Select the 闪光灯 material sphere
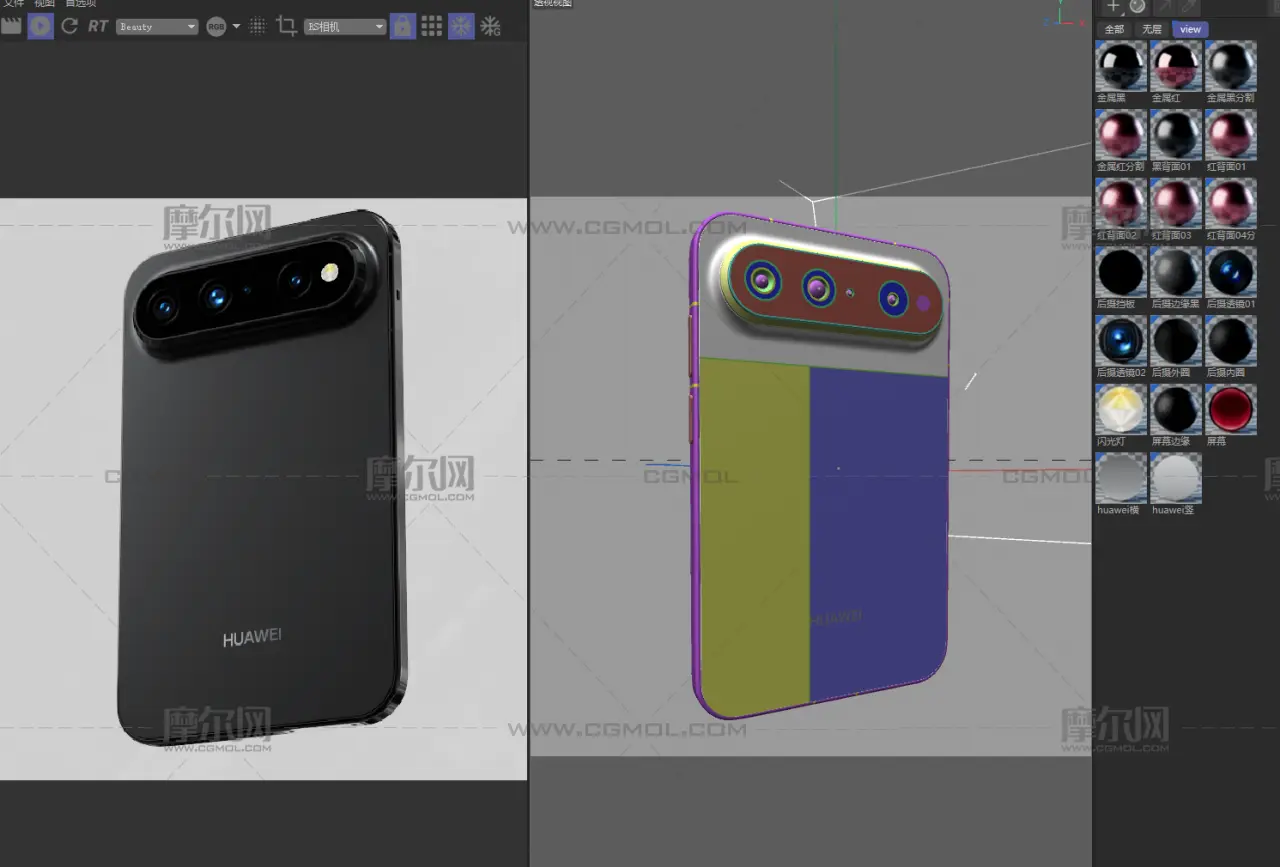 pyautogui.click(x=1121, y=409)
